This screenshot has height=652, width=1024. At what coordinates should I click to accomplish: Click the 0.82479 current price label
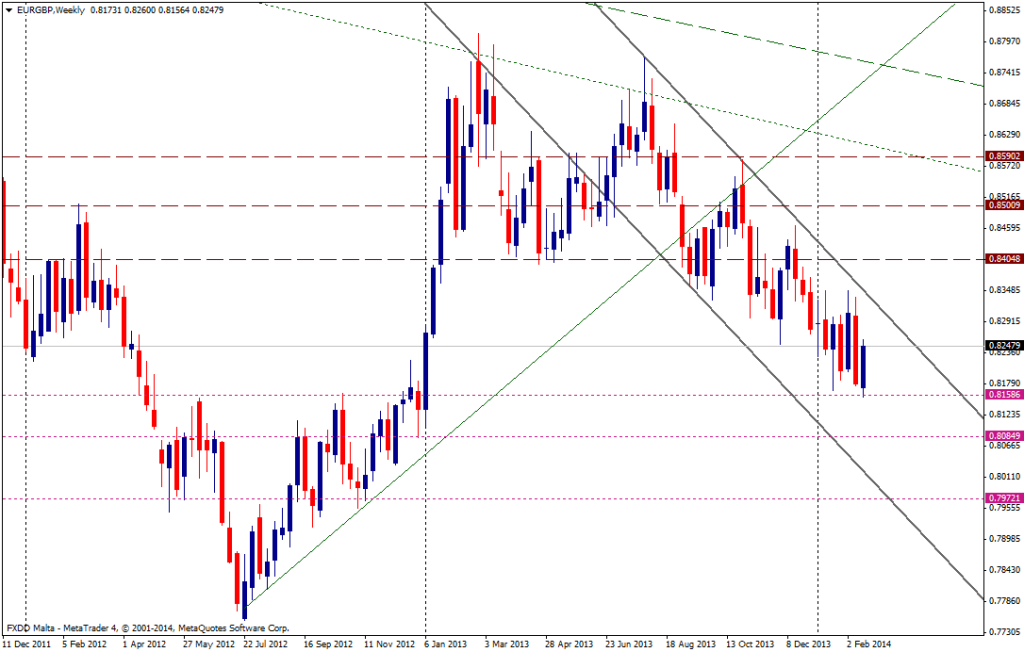click(x=1003, y=346)
